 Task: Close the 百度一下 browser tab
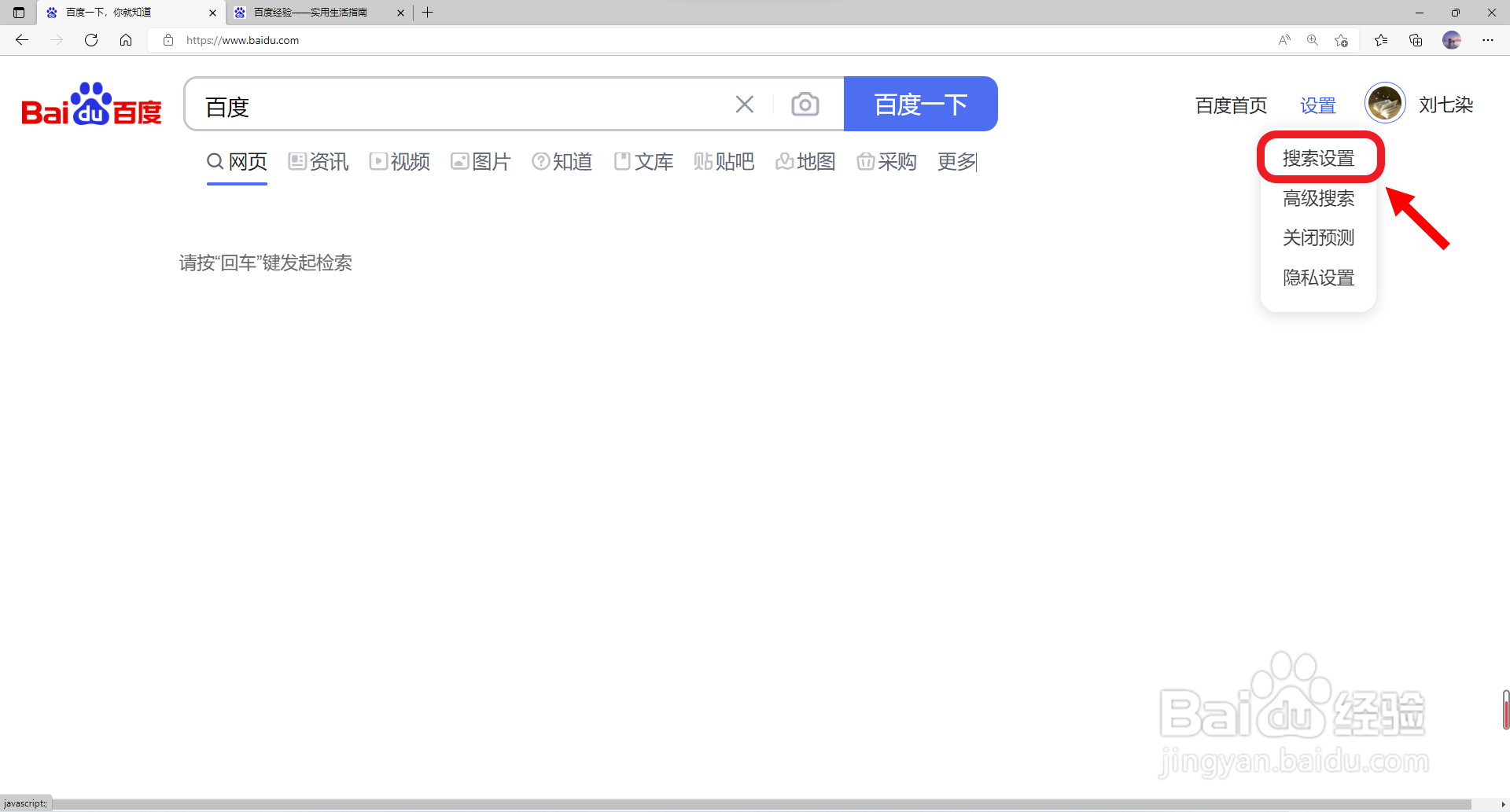[212, 13]
